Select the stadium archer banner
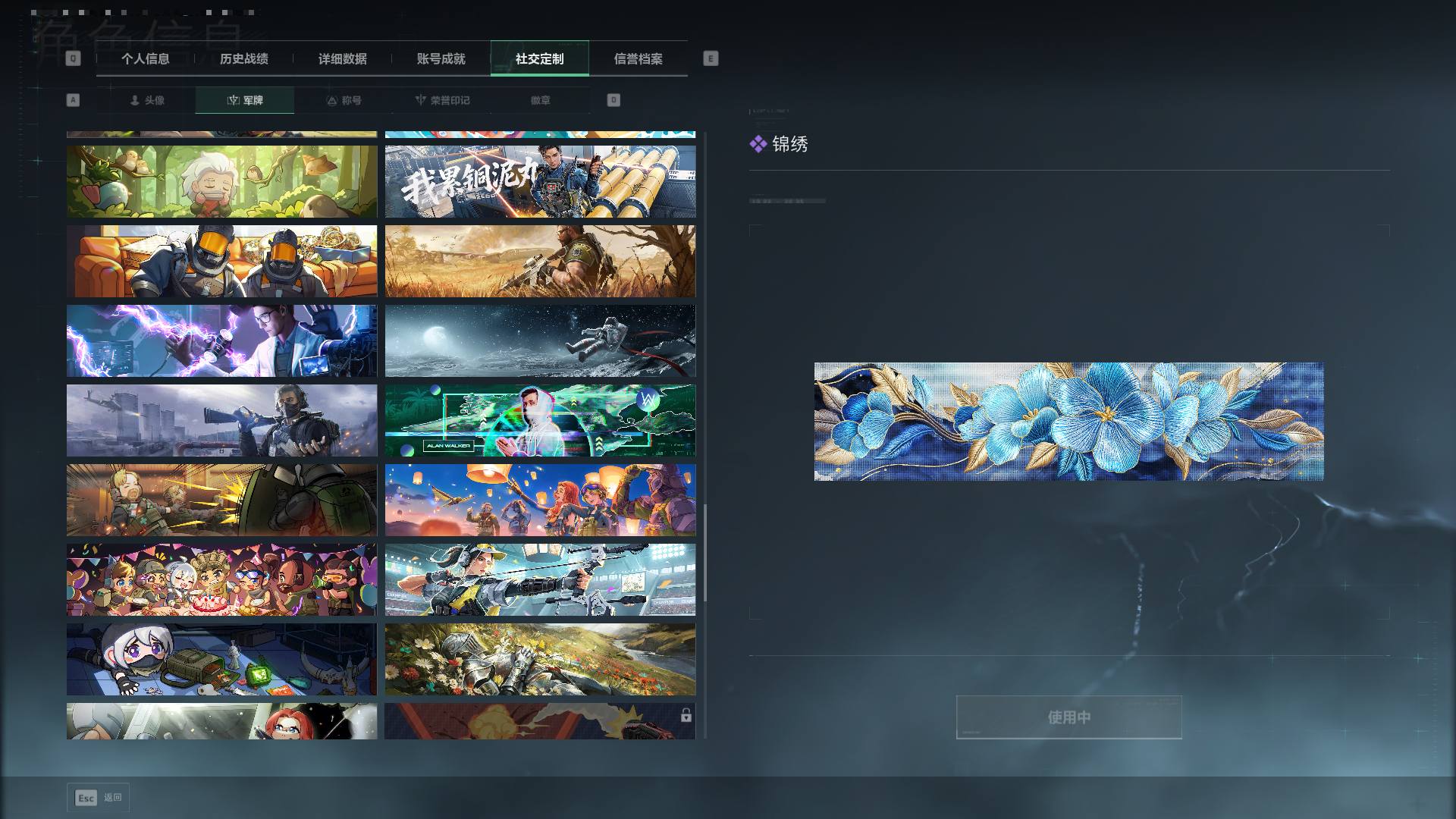The width and height of the screenshot is (1456, 819). click(540, 580)
